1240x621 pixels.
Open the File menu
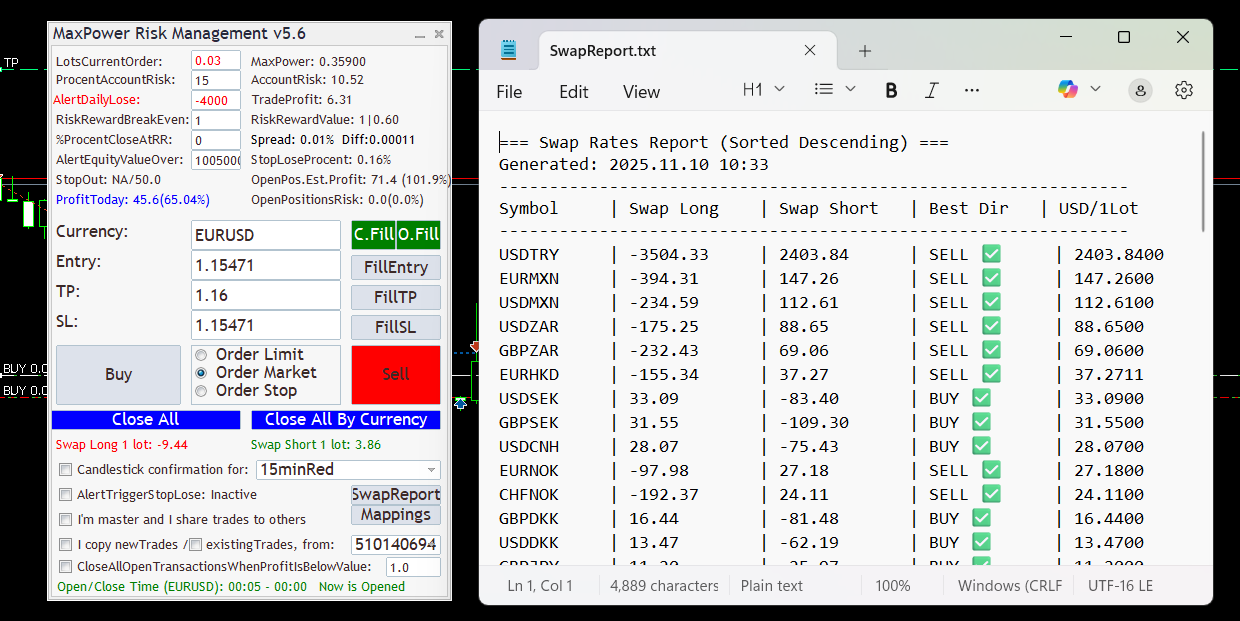tap(509, 92)
